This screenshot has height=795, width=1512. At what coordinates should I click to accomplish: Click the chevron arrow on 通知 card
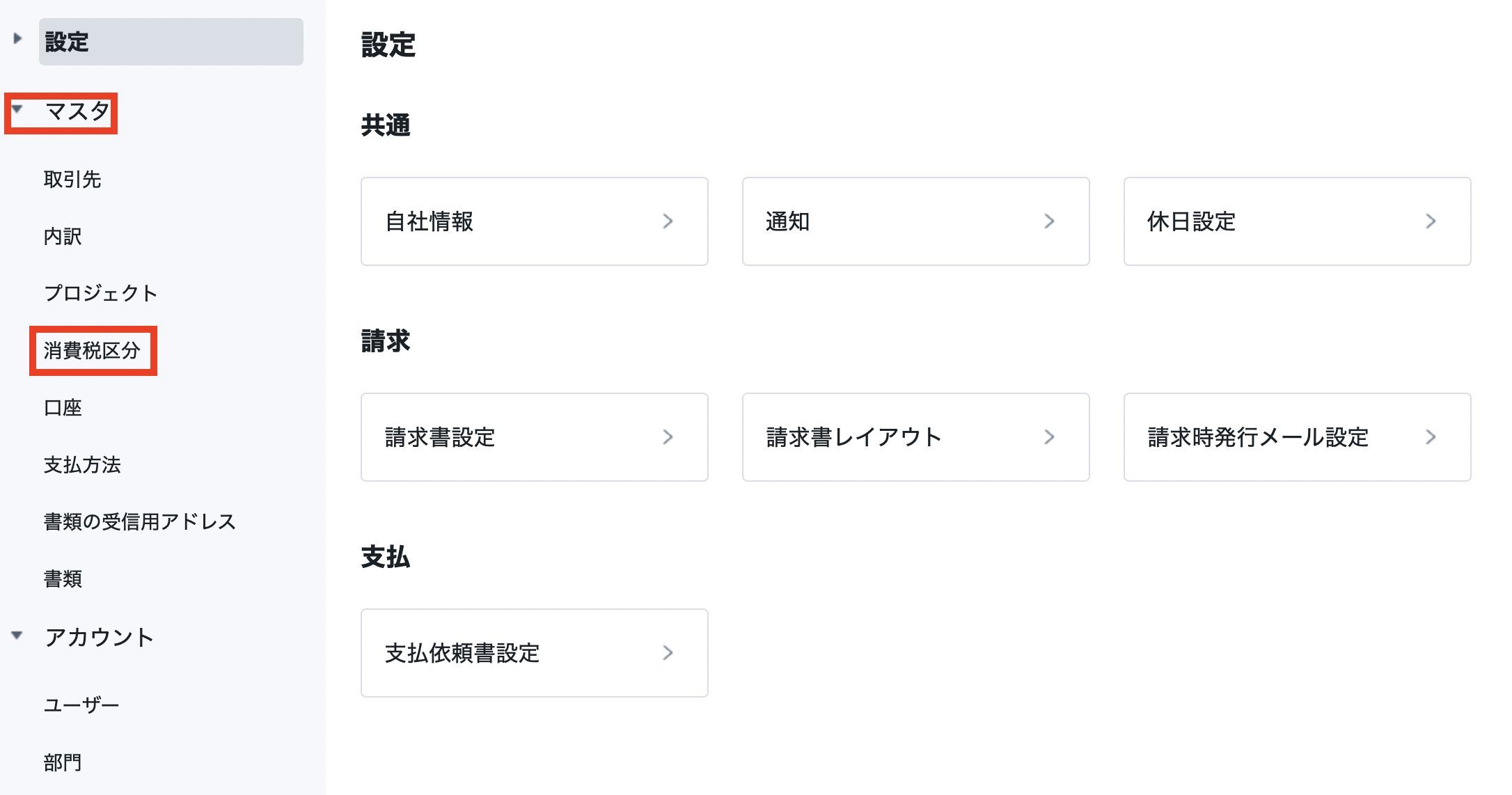click(1049, 221)
